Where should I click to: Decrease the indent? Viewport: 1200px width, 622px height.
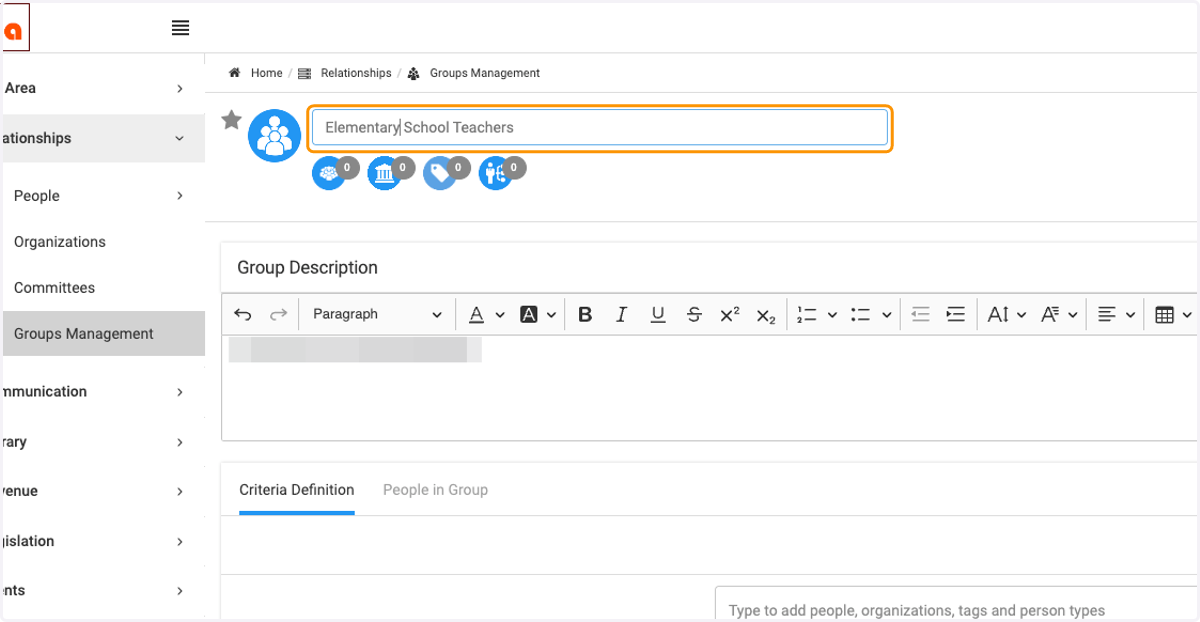pos(920,314)
